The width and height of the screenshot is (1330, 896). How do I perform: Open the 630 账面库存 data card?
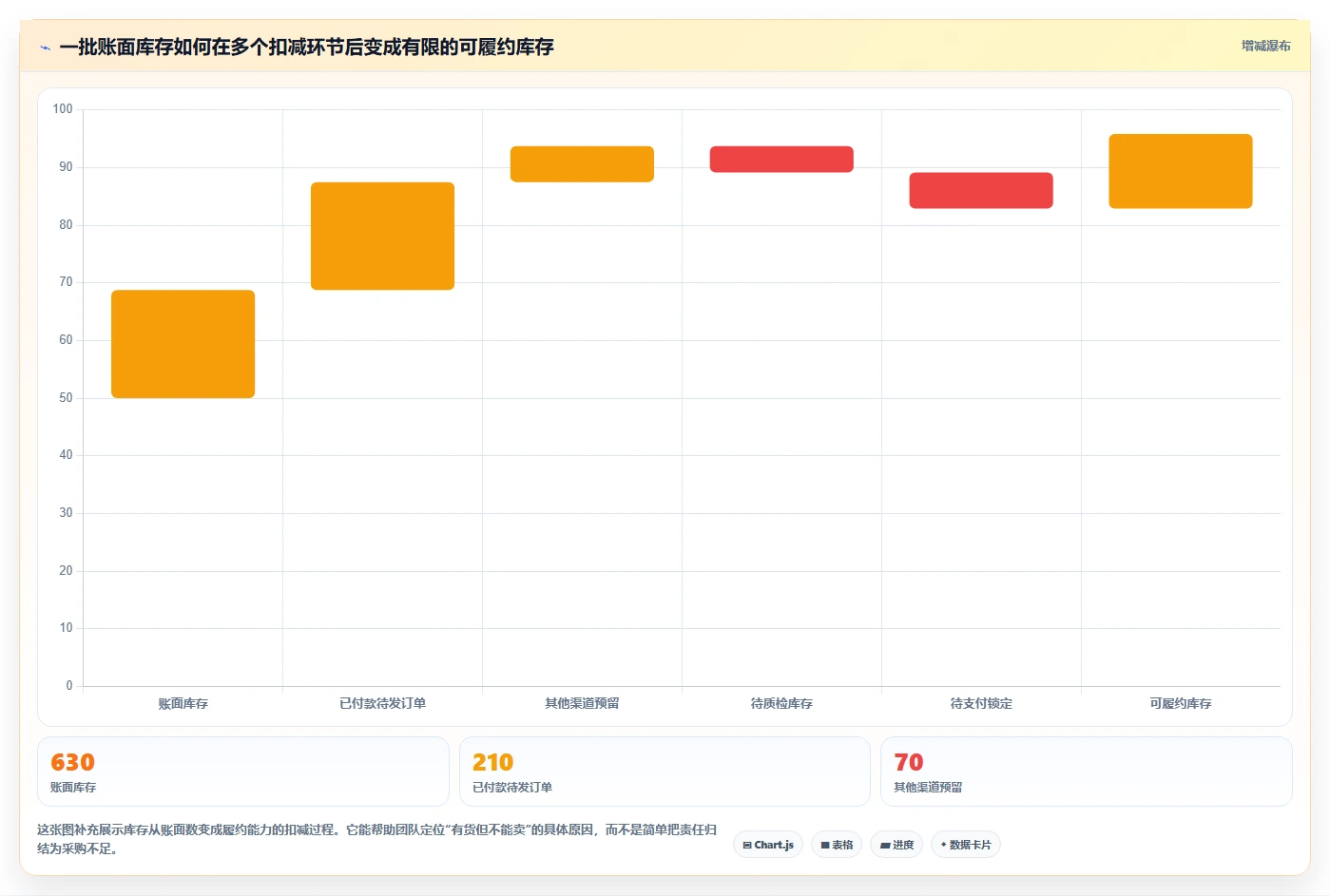[242, 772]
